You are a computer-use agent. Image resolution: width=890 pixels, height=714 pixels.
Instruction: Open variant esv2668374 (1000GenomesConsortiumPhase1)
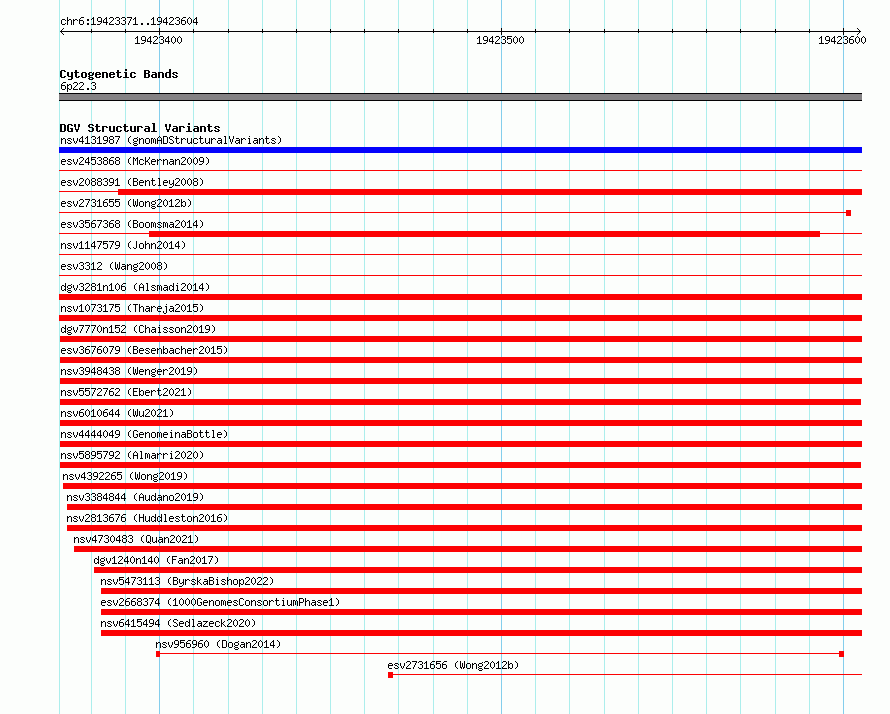point(220,602)
